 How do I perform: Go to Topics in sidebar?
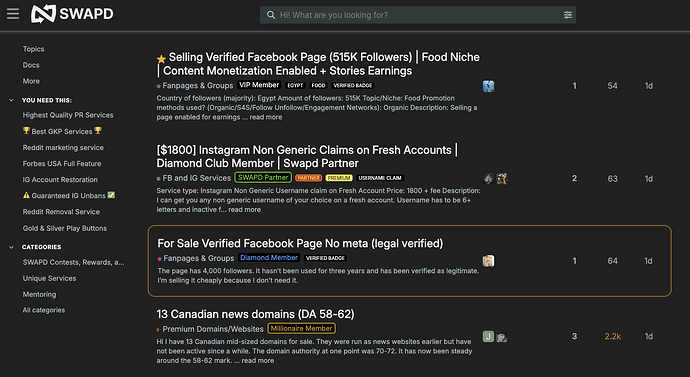point(33,49)
